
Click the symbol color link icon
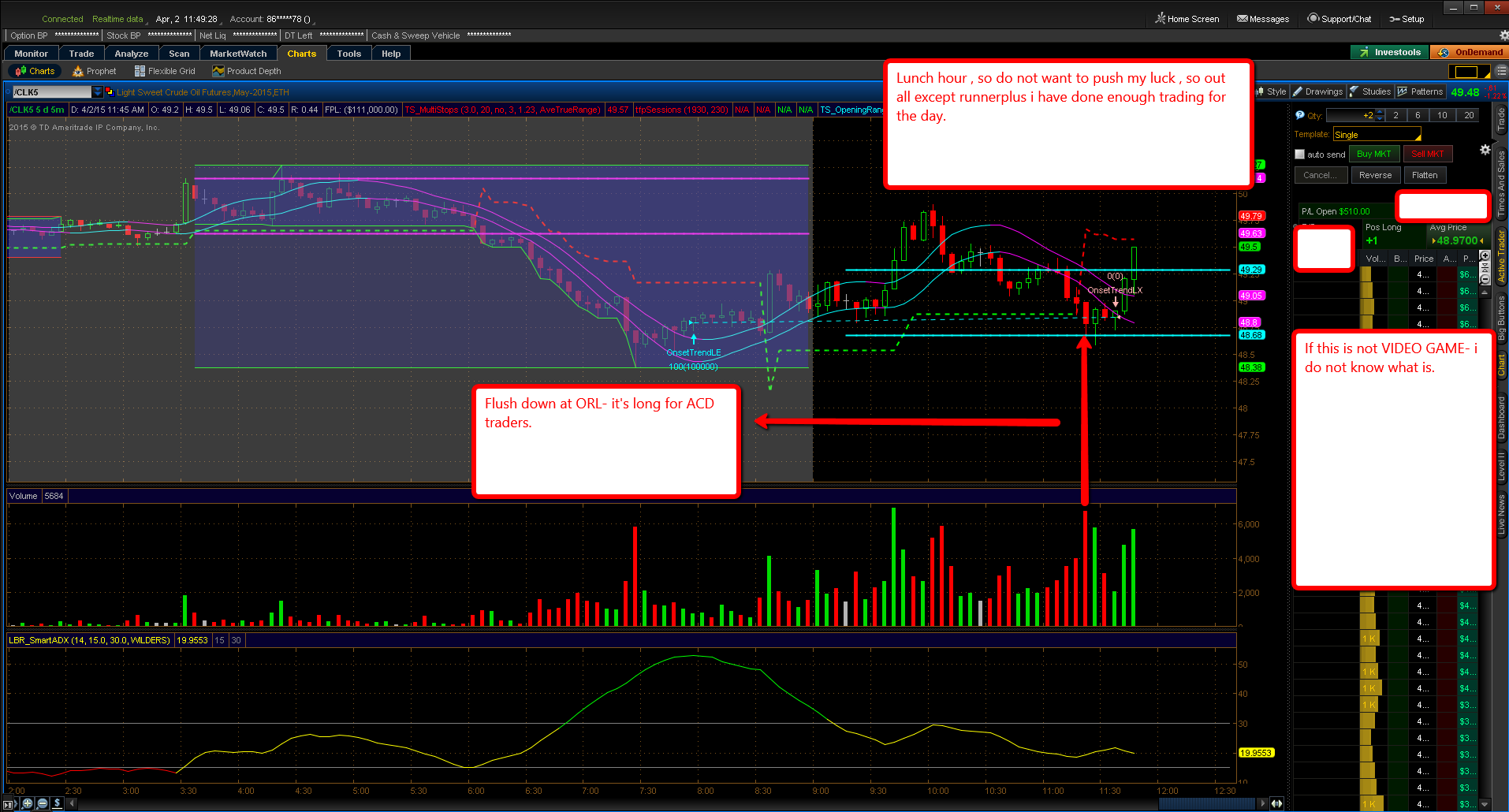pos(110,92)
